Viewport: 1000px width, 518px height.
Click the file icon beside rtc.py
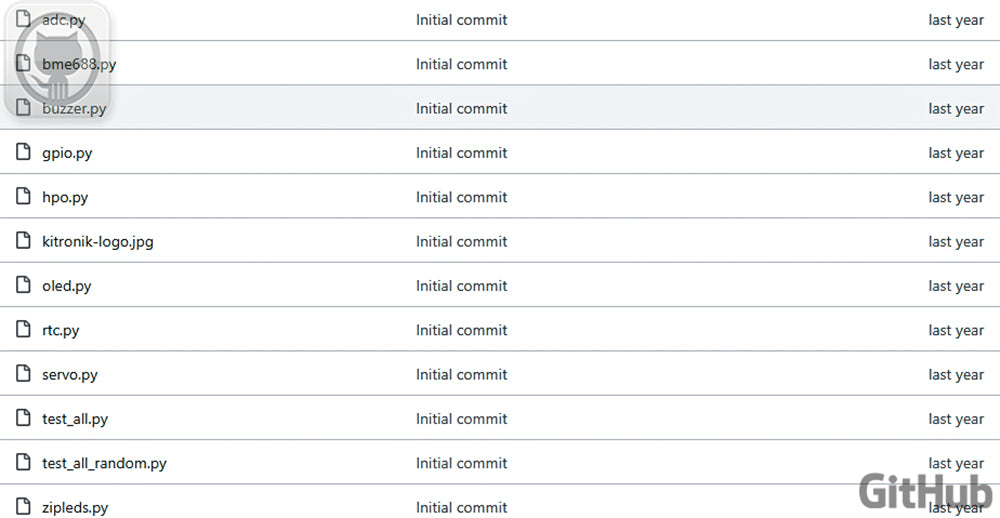[x=23, y=330]
